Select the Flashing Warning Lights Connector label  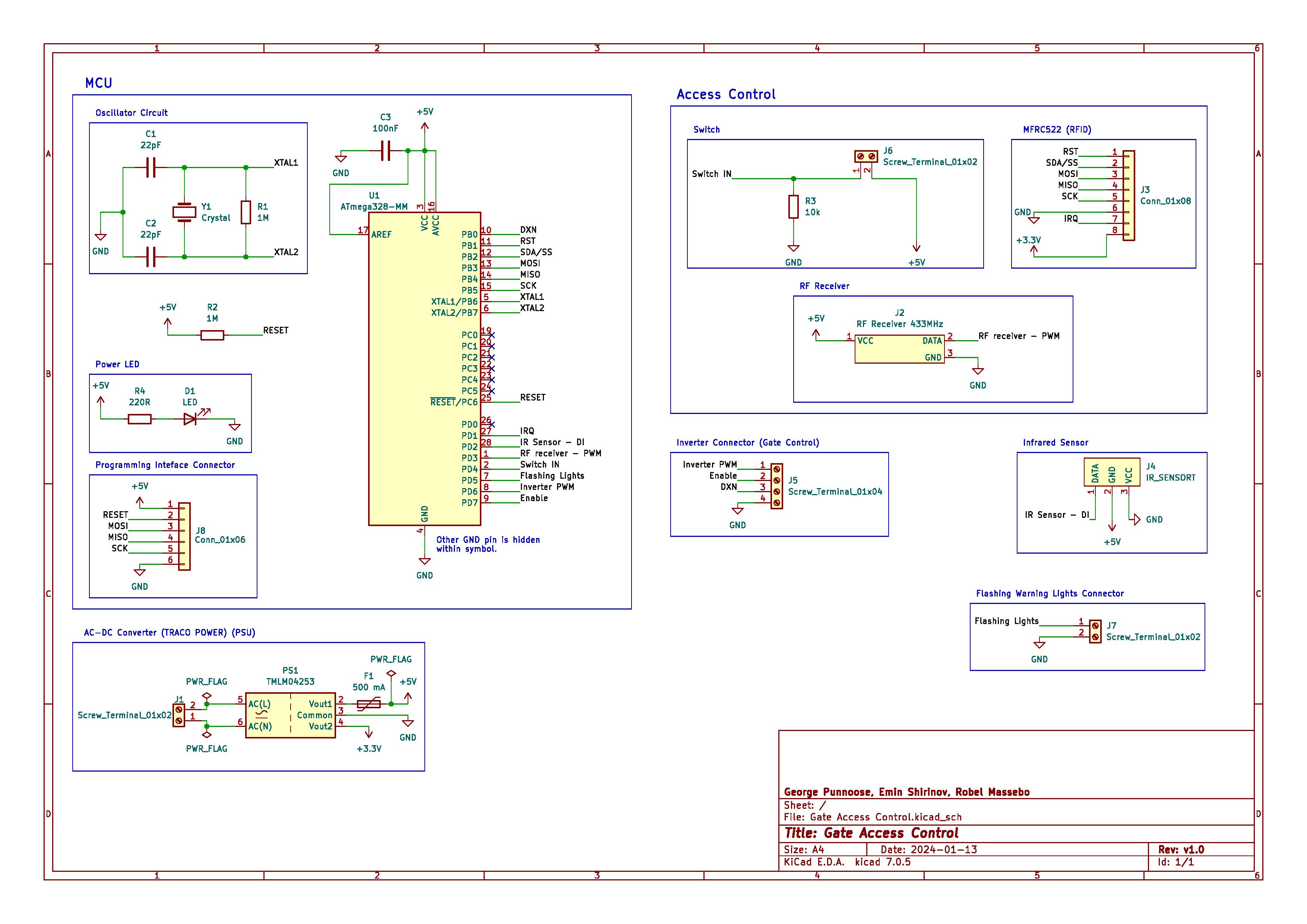pyautogui.click(x=1050, y=593)
